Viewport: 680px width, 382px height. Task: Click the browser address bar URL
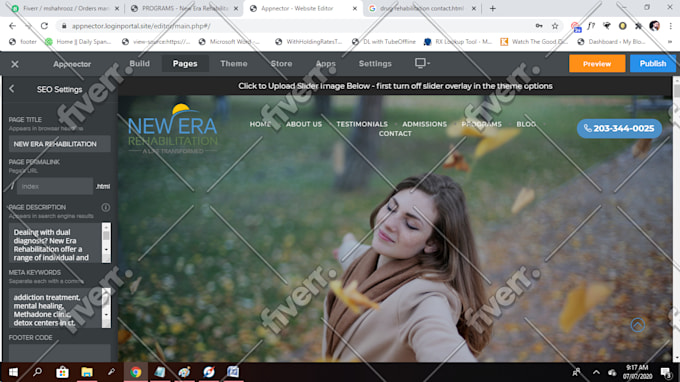(x=141, y=26)
